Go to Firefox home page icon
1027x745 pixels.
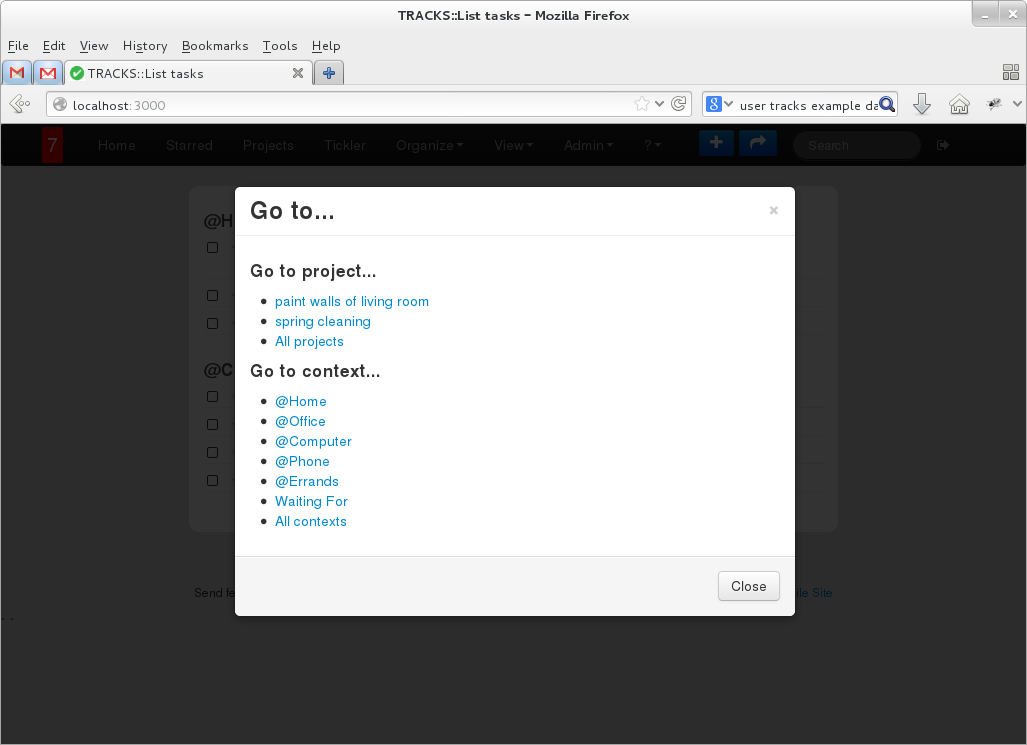pos(958,104)
